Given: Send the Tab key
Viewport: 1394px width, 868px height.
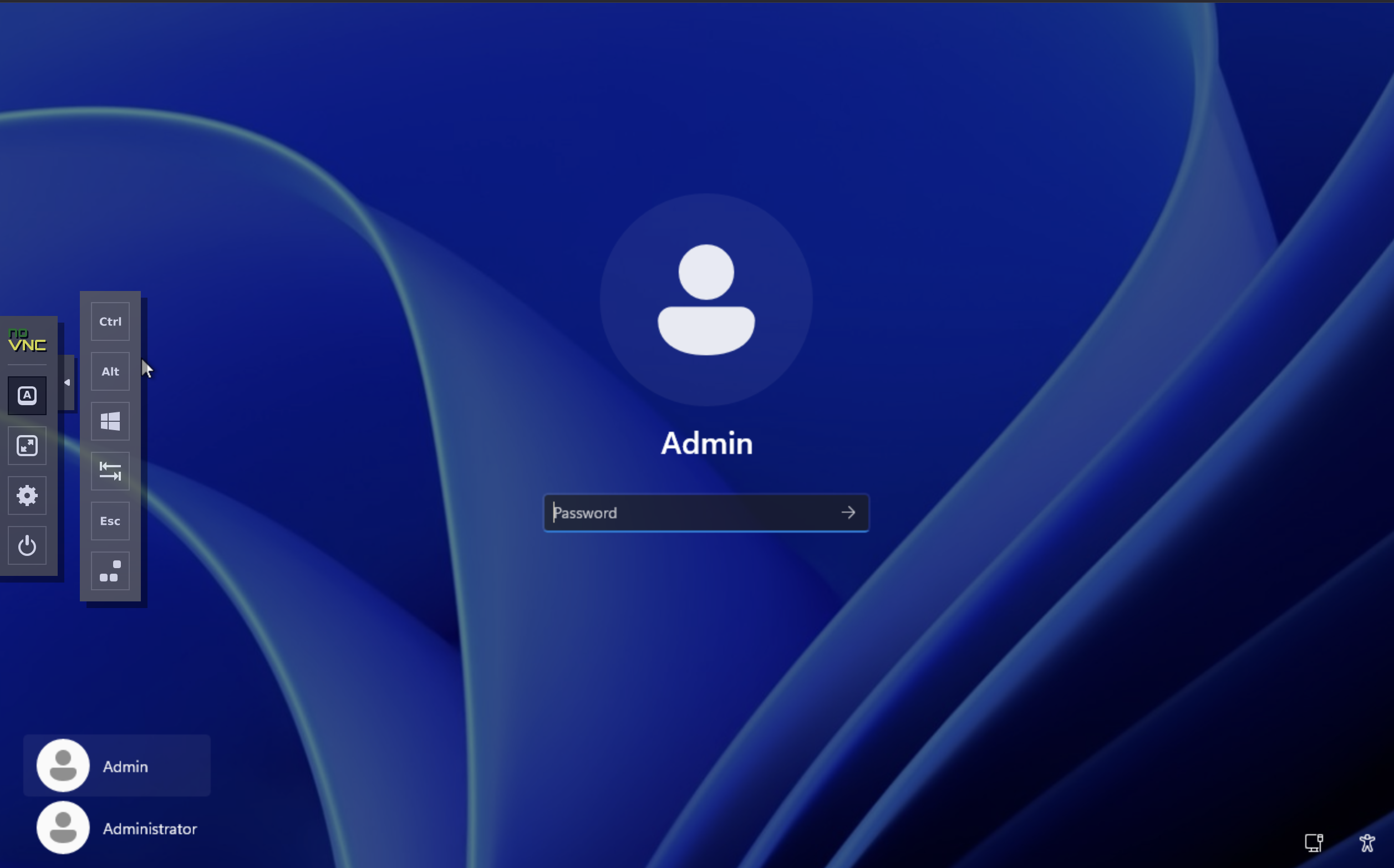Looking at the screenshot, I should tap(110, 471).
